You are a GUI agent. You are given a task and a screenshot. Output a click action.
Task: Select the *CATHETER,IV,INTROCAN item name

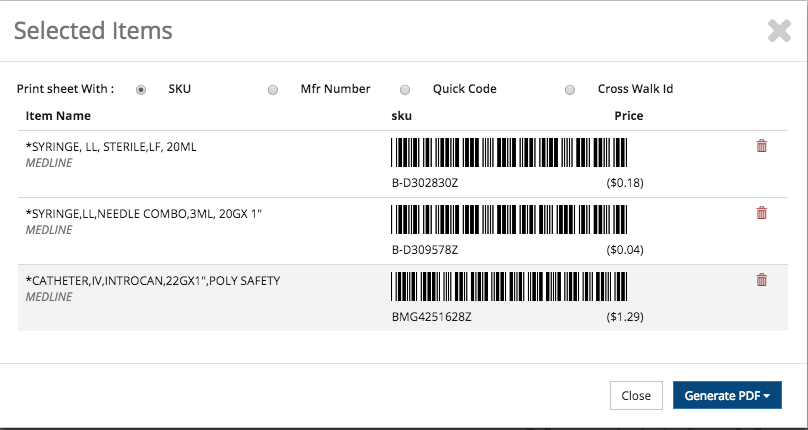point(153,281)
